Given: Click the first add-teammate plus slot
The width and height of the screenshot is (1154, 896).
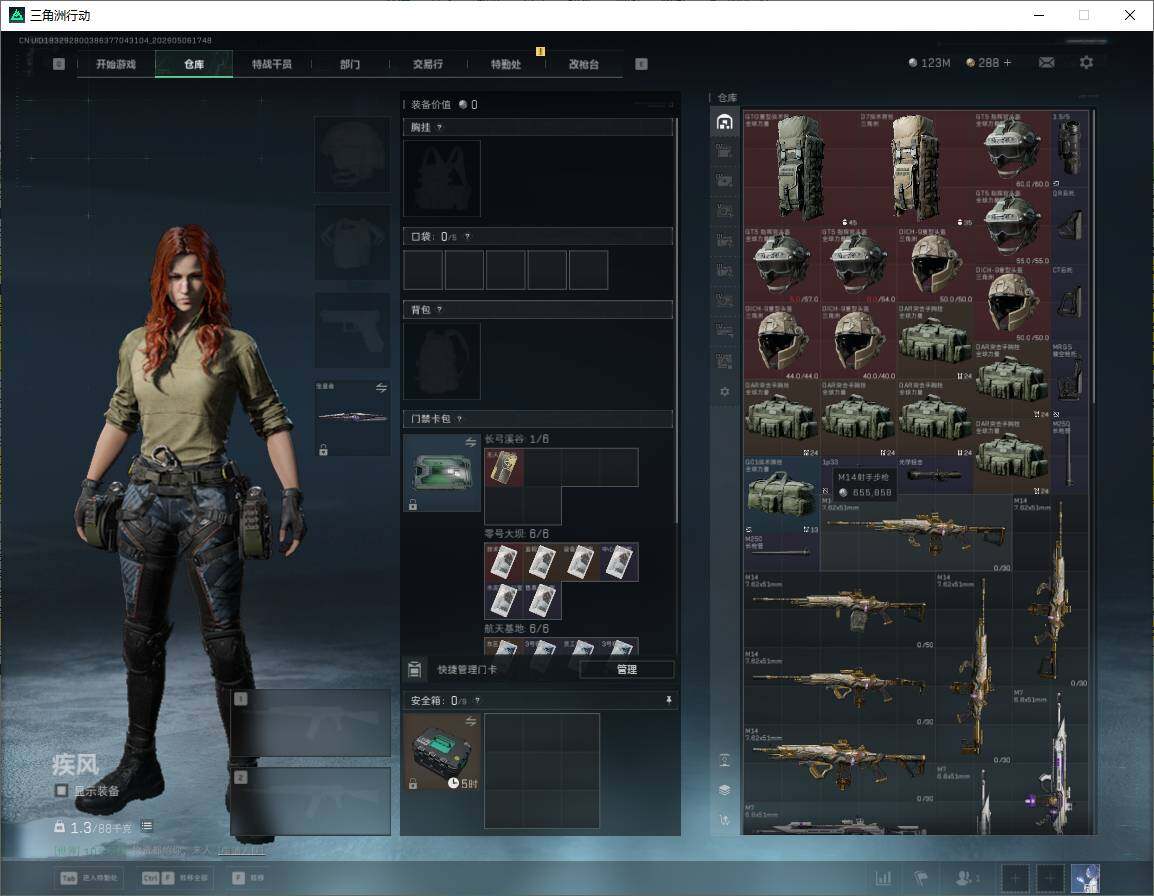Looking at the screenshot, I should tap(1015, 878).
